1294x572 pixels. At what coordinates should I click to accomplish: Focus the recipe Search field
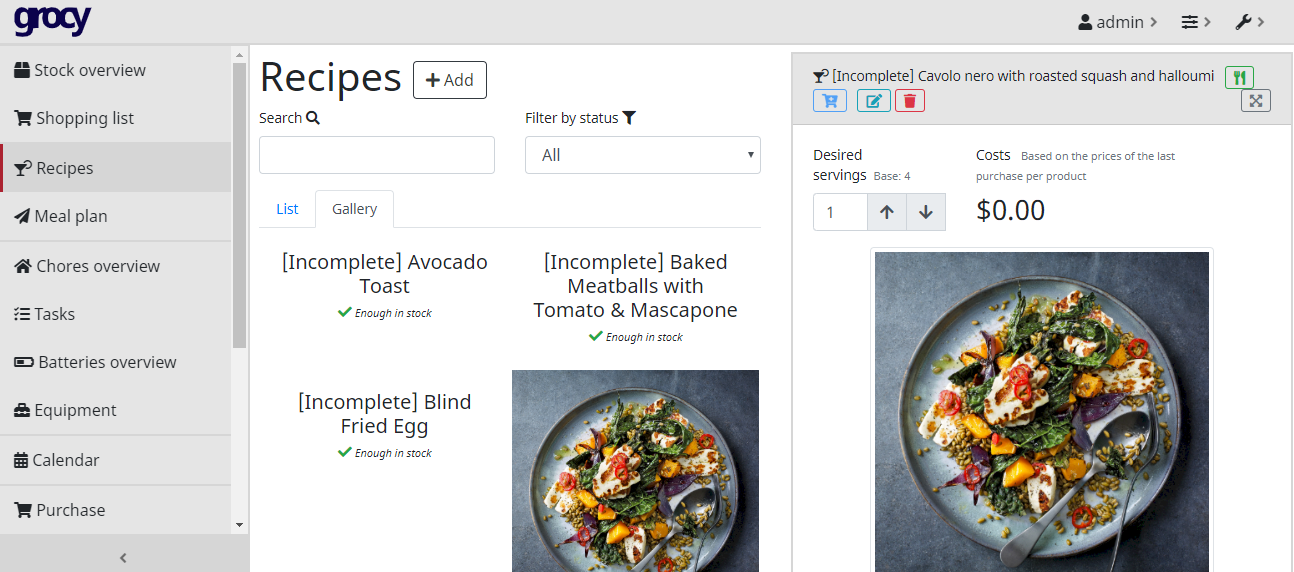(x=377, y=155)
